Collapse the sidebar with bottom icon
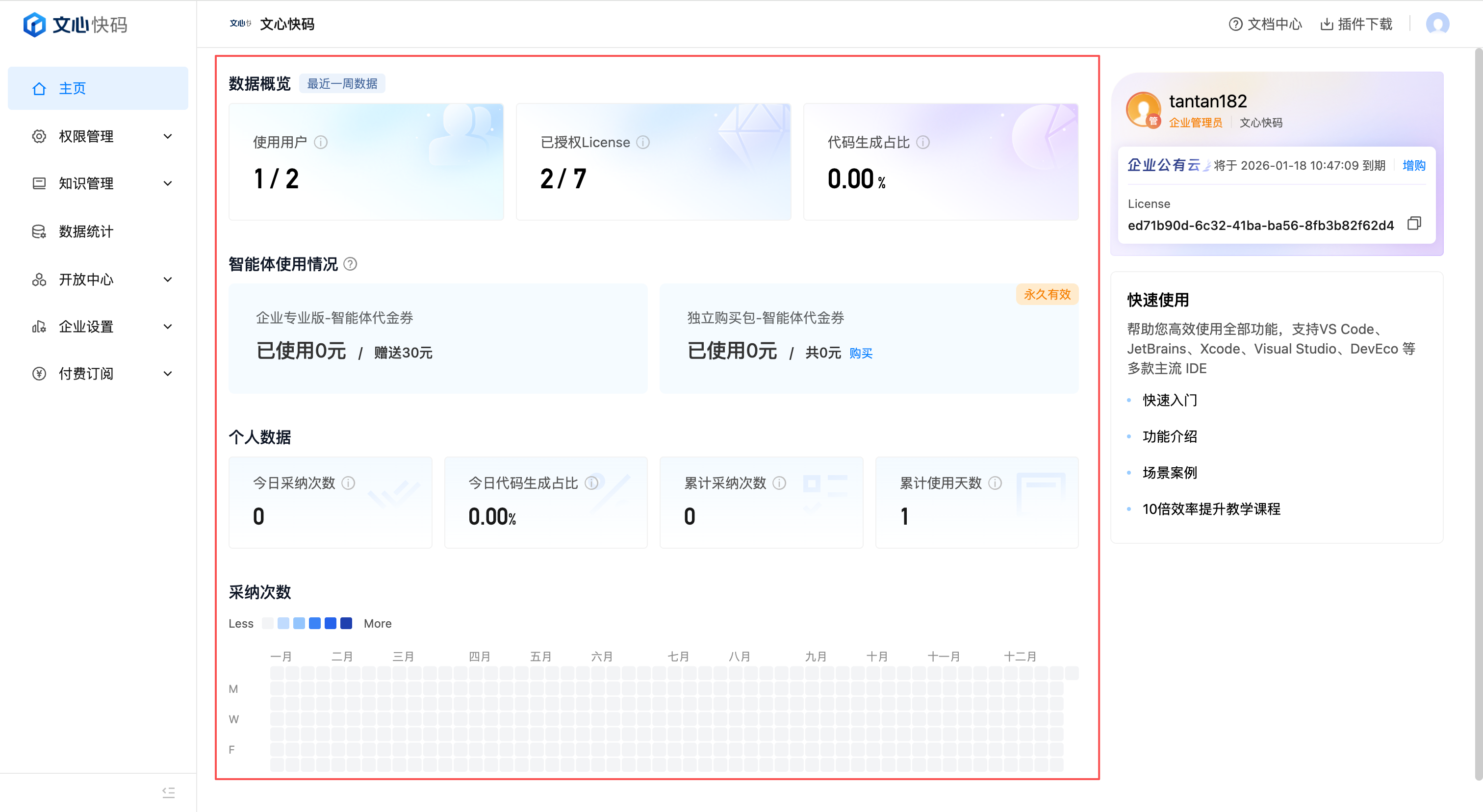The image size is (1483, 812). (168, 792)
